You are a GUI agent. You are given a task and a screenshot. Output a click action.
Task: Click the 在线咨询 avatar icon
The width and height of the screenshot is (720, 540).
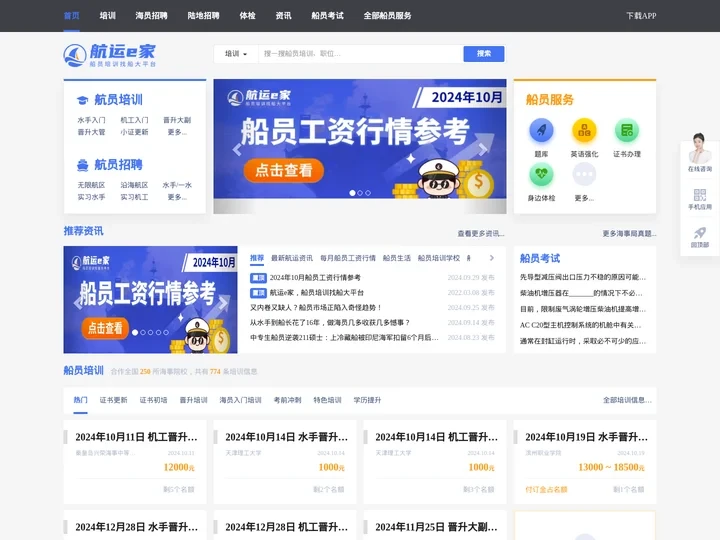(699, 148)
